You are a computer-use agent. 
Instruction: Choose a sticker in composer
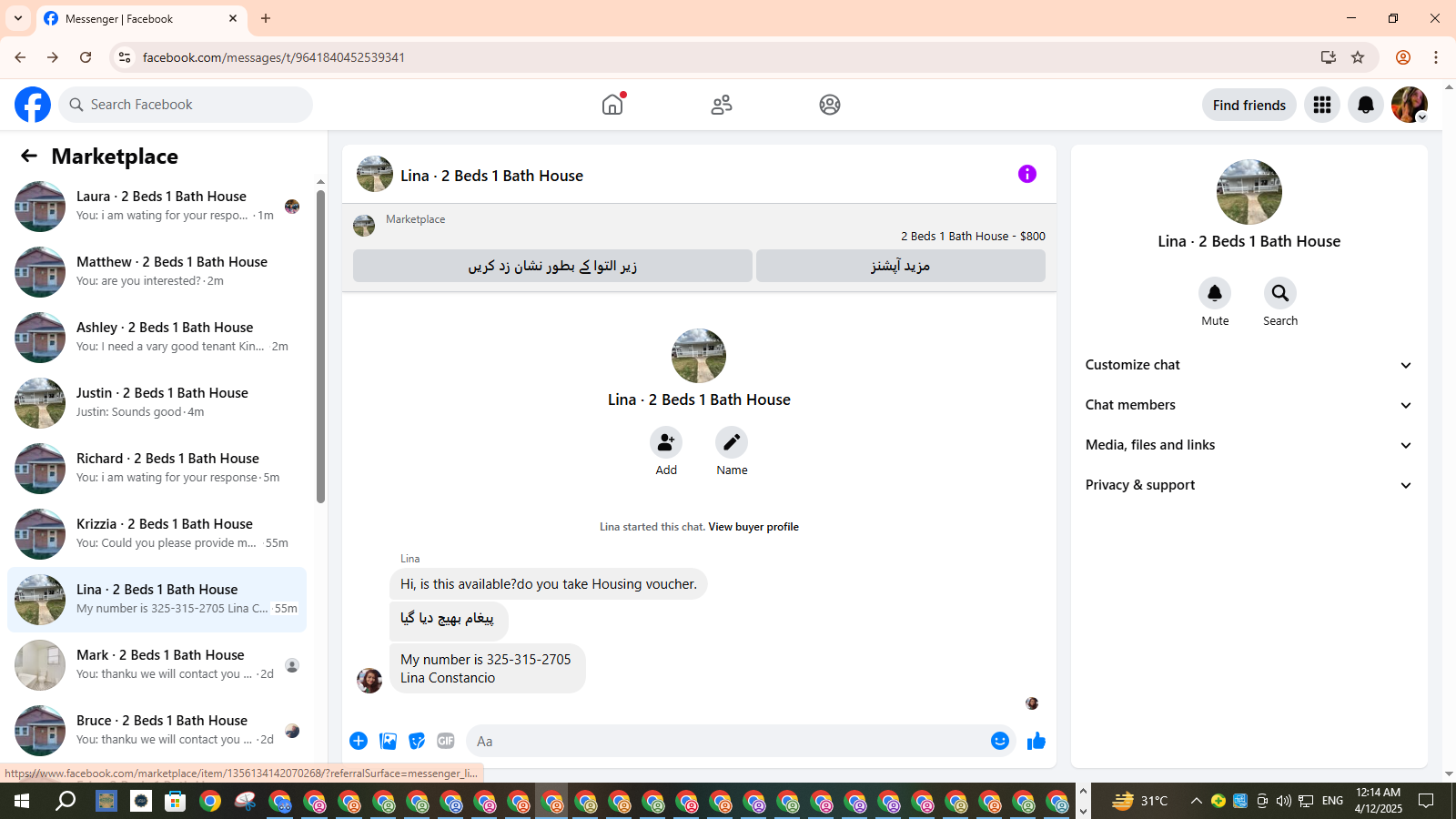[x=417, y=741]
